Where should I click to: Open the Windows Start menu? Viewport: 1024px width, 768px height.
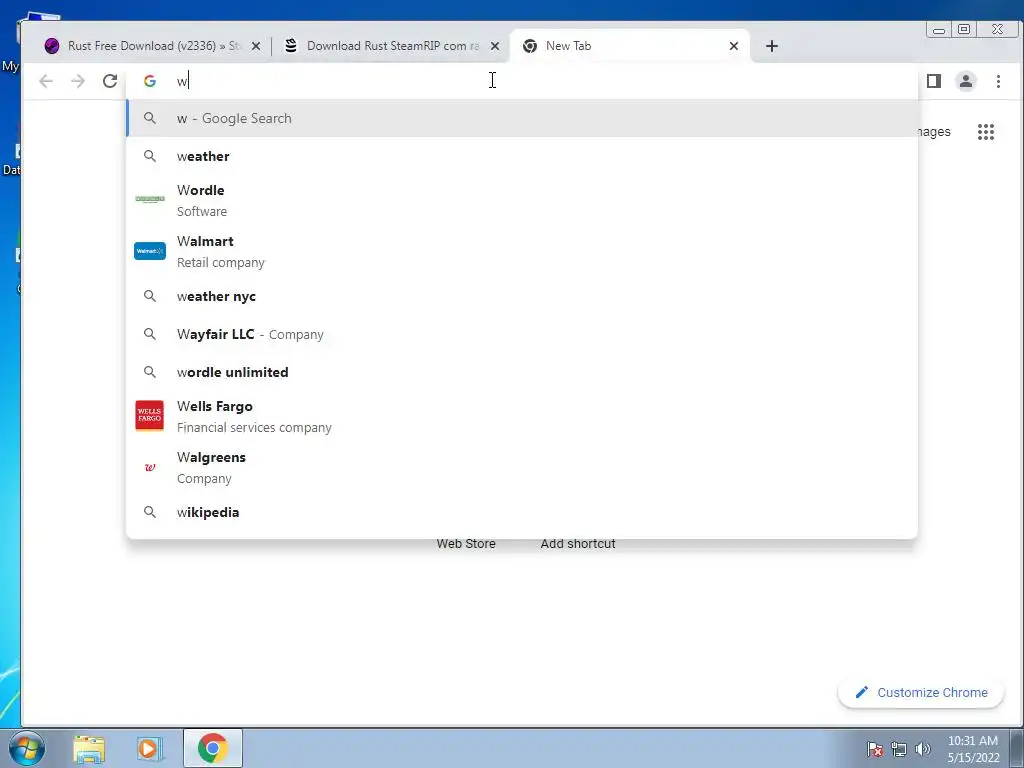(x=26, y=748)
